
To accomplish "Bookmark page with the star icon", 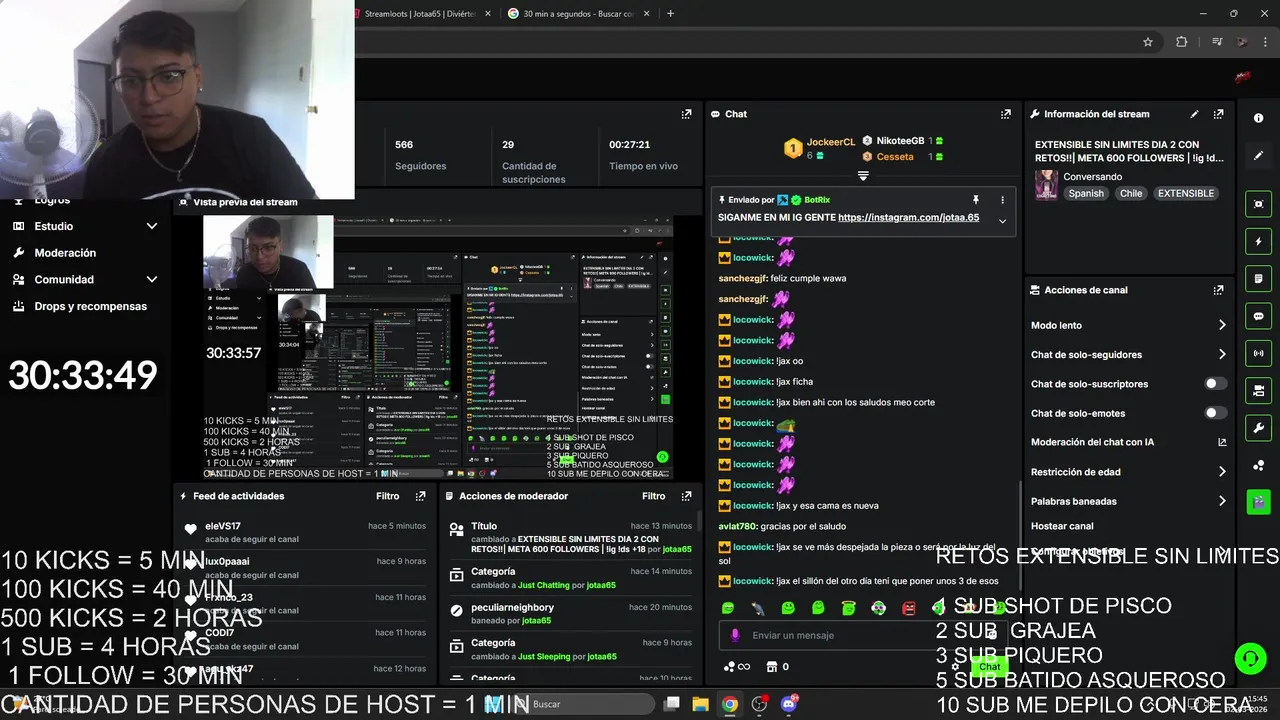I will click(x=1148, y=42).
